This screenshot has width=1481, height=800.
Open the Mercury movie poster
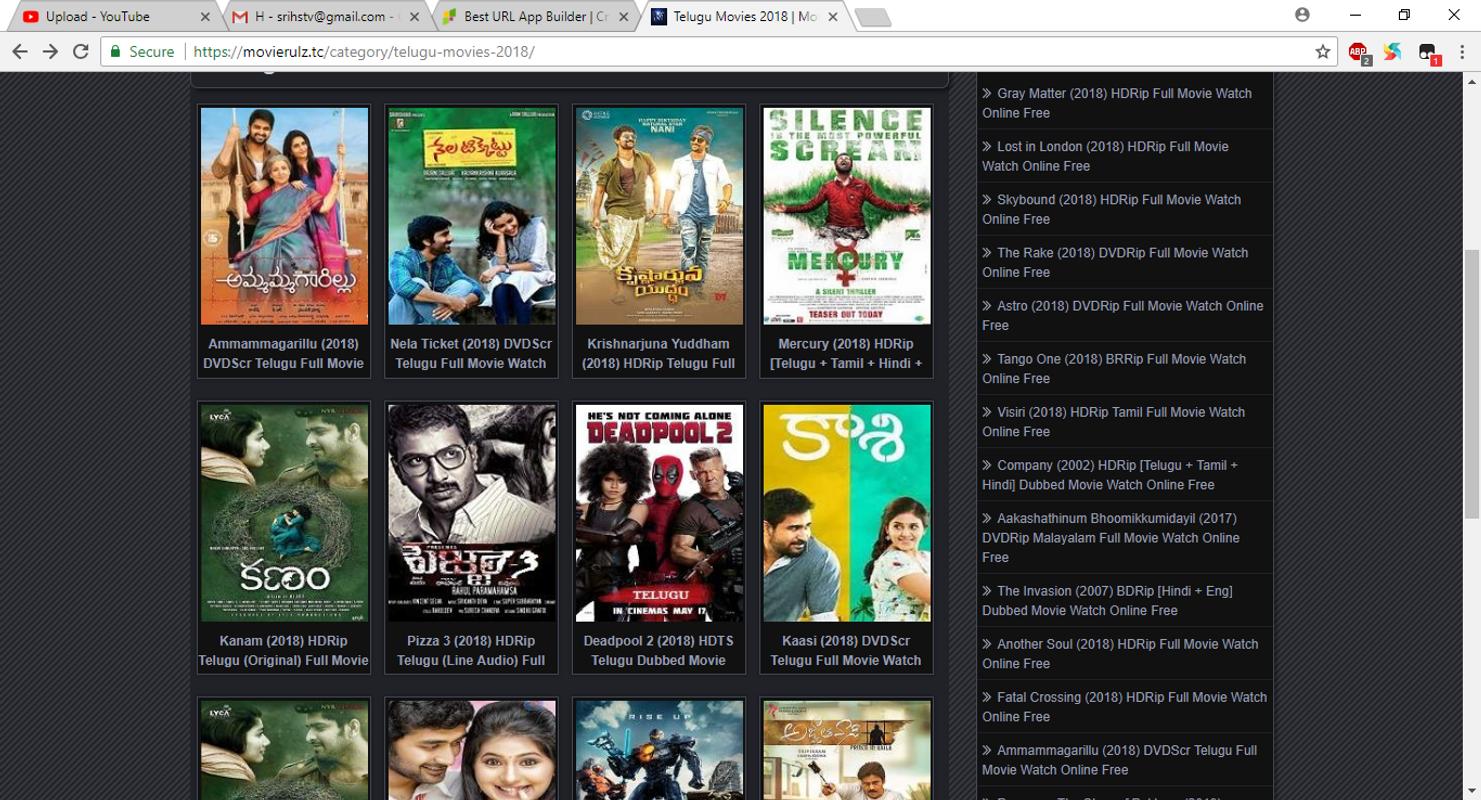(x=847, y=216)
